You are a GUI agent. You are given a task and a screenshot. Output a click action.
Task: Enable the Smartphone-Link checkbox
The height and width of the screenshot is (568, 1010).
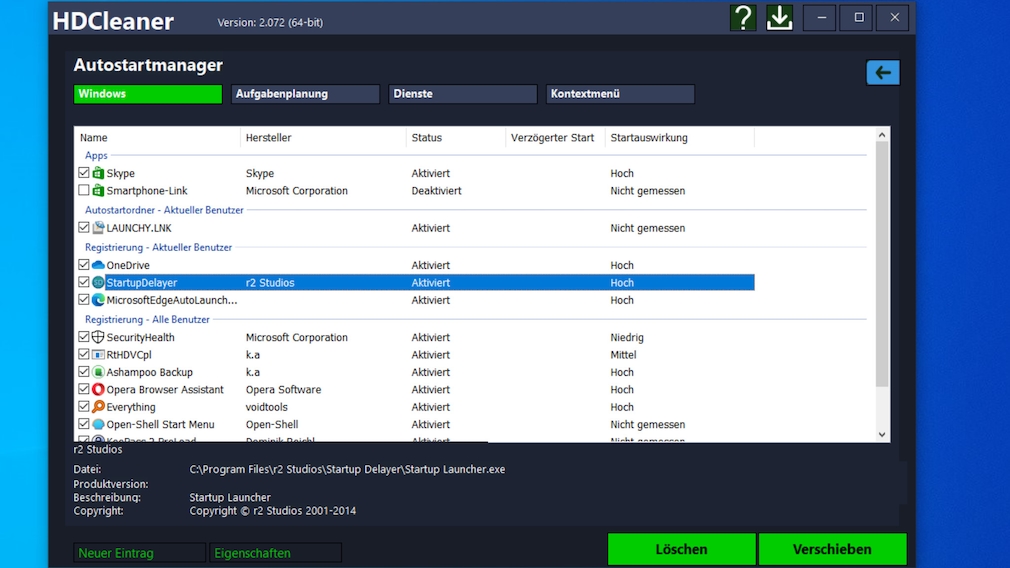pyautogui.click(x=84, y=190)
